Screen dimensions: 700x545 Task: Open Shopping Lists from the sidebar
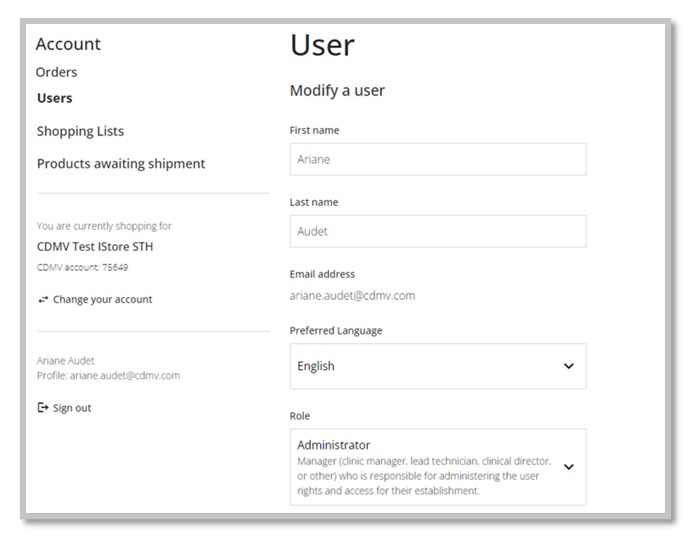pos(80,131)
